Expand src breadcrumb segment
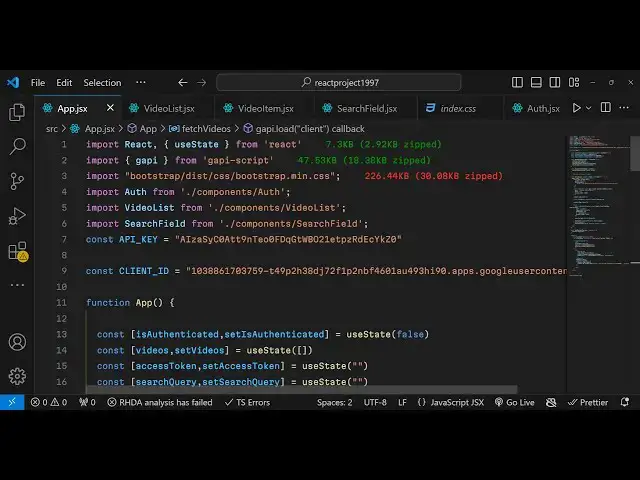The width and height of the screenshot is (640, 480). click(51, 129)
